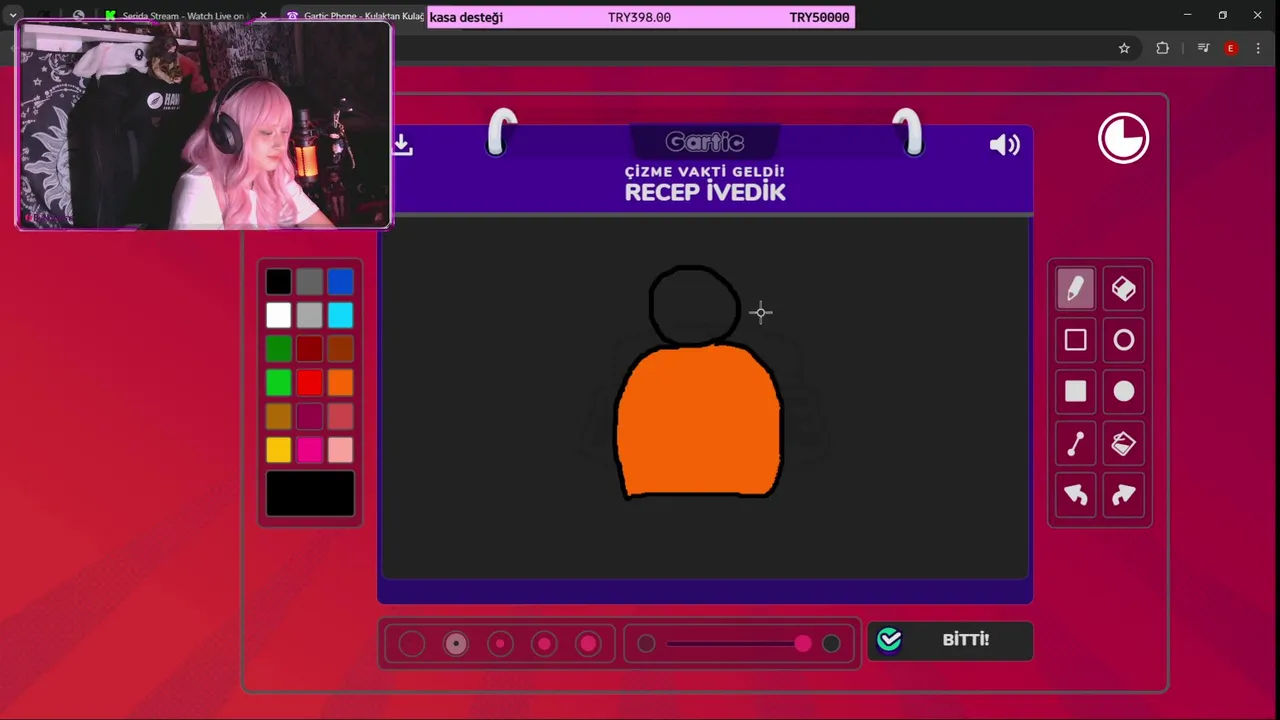Pick the maroon color swatch
The height and width of the screenshot is (720, 1280).
pos(310,416)
